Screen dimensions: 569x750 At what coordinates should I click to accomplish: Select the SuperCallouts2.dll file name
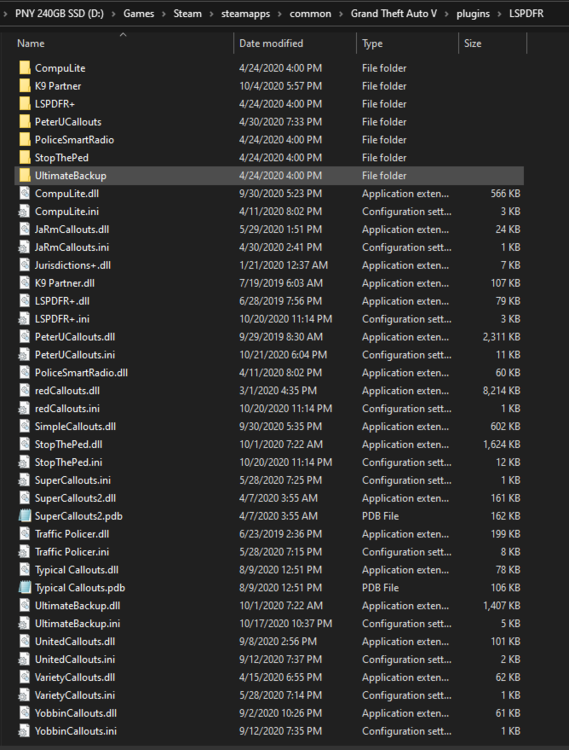coord(75,498)
